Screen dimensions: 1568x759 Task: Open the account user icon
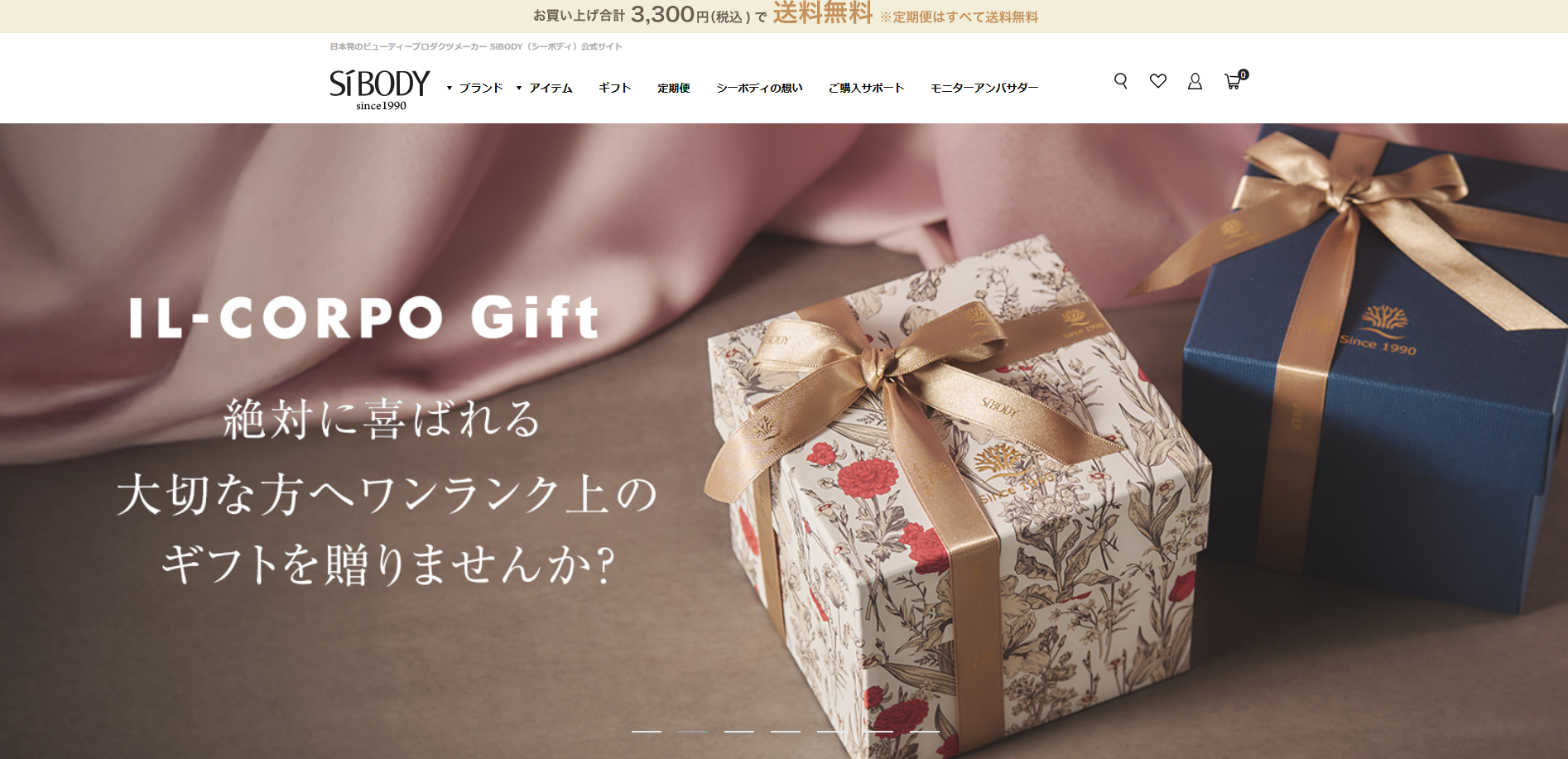pyautogui.click(x=1195, y=81)
